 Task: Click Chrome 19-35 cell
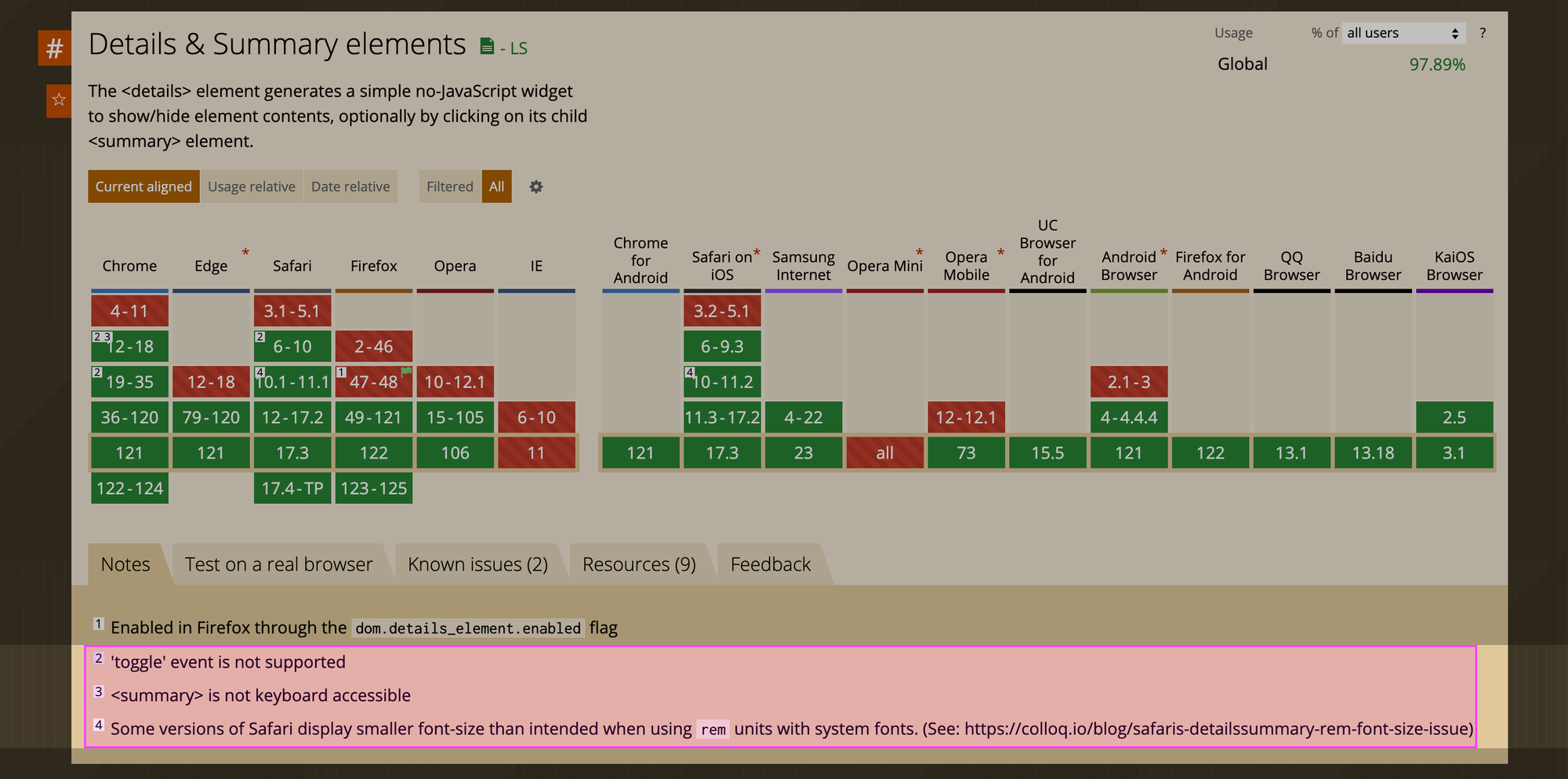(129, 382)
